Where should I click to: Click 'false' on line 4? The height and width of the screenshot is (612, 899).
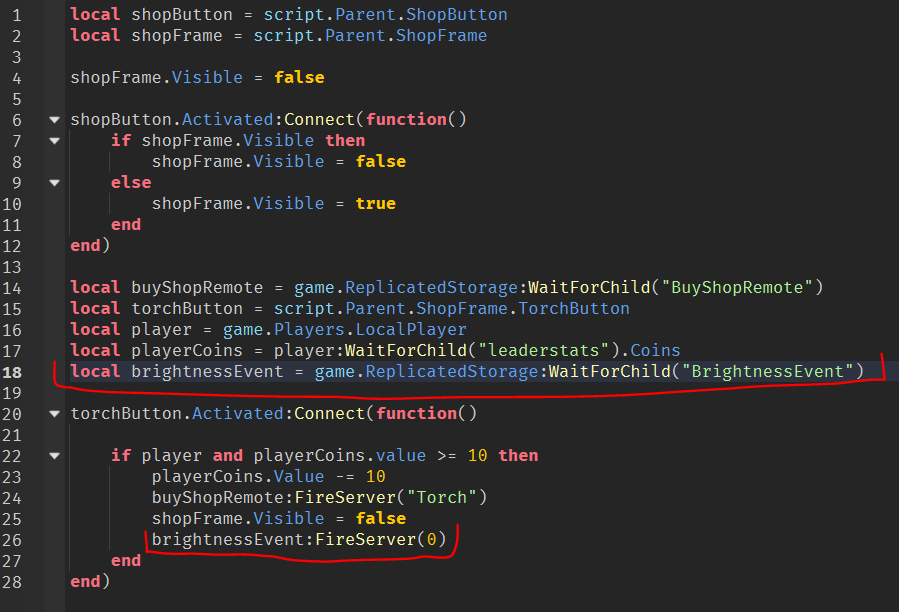299,77
